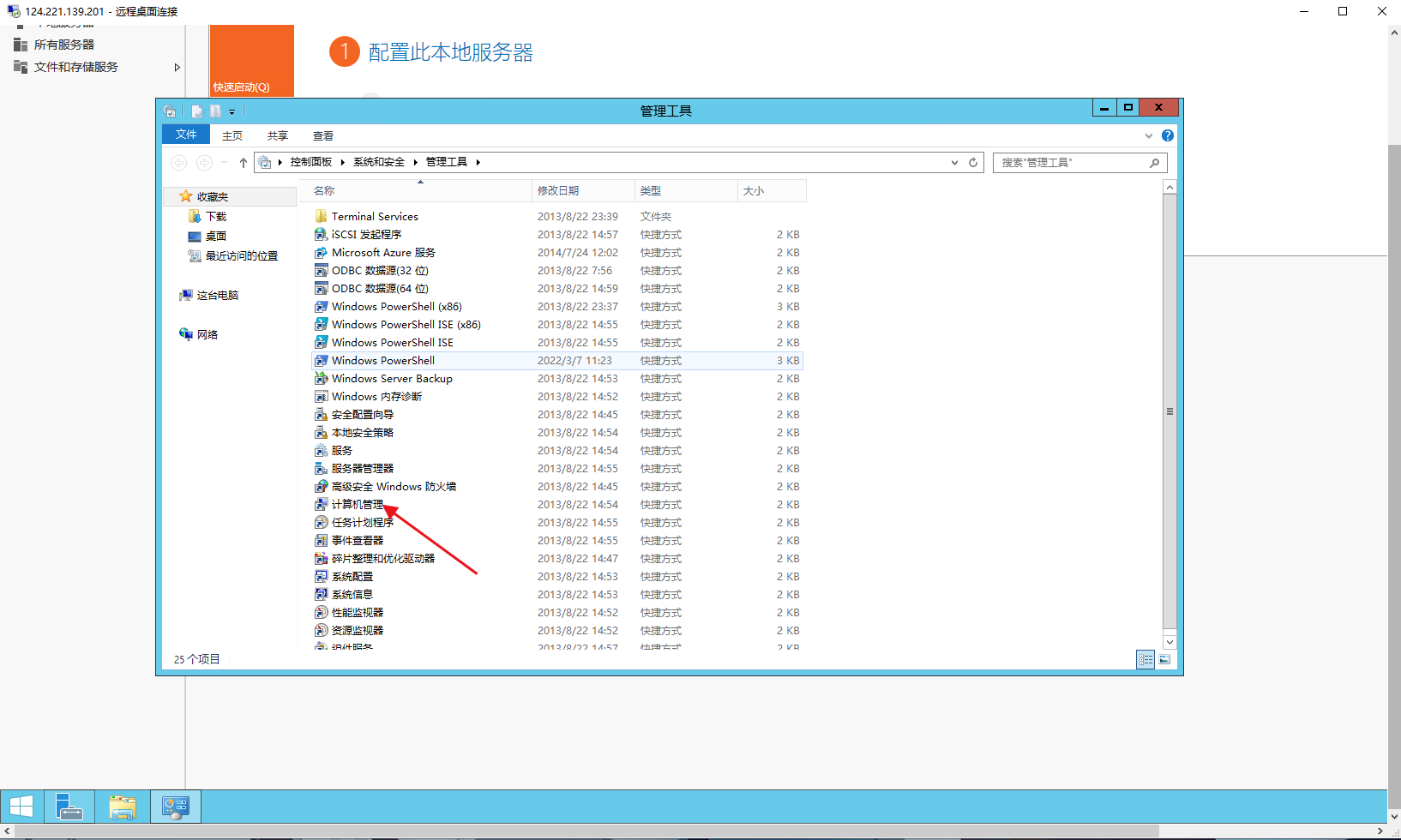Screen dimensions: 1401x840
Task: Click the refresh icon in the address bar
Action: (x=973, y=163)
